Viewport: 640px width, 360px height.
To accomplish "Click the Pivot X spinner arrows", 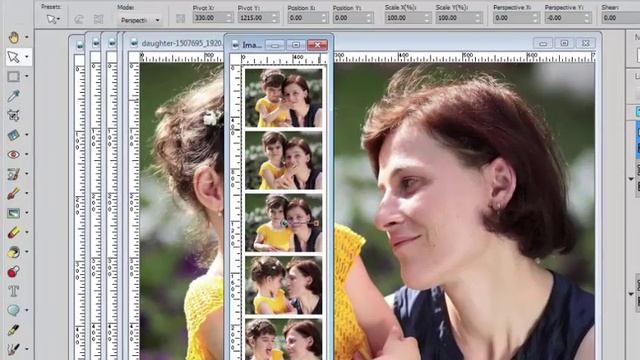I will [229, 18].
